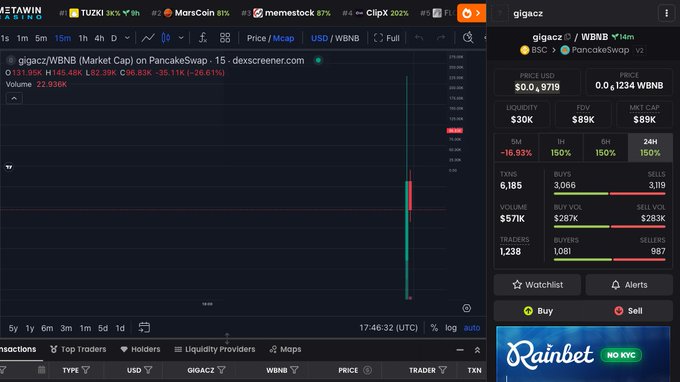This screenshot has width=680, height=382.
Task: Click the 17:46:32 (UTC) timezone clock
Action: [388, 328]
